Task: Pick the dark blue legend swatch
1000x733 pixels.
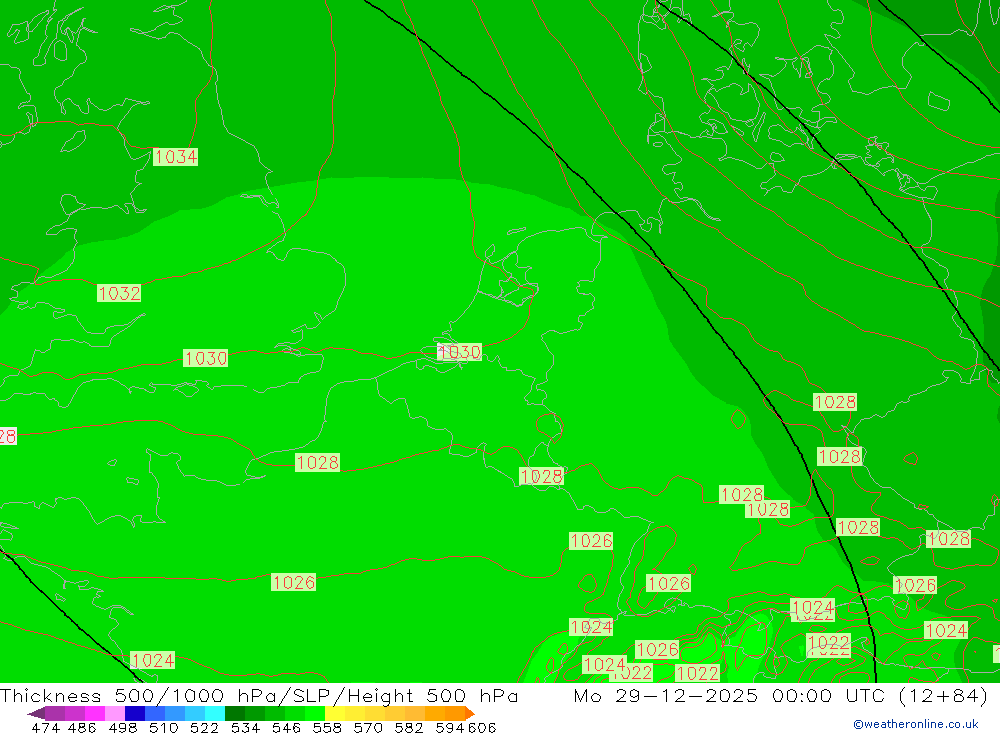Action: (135, 713)
